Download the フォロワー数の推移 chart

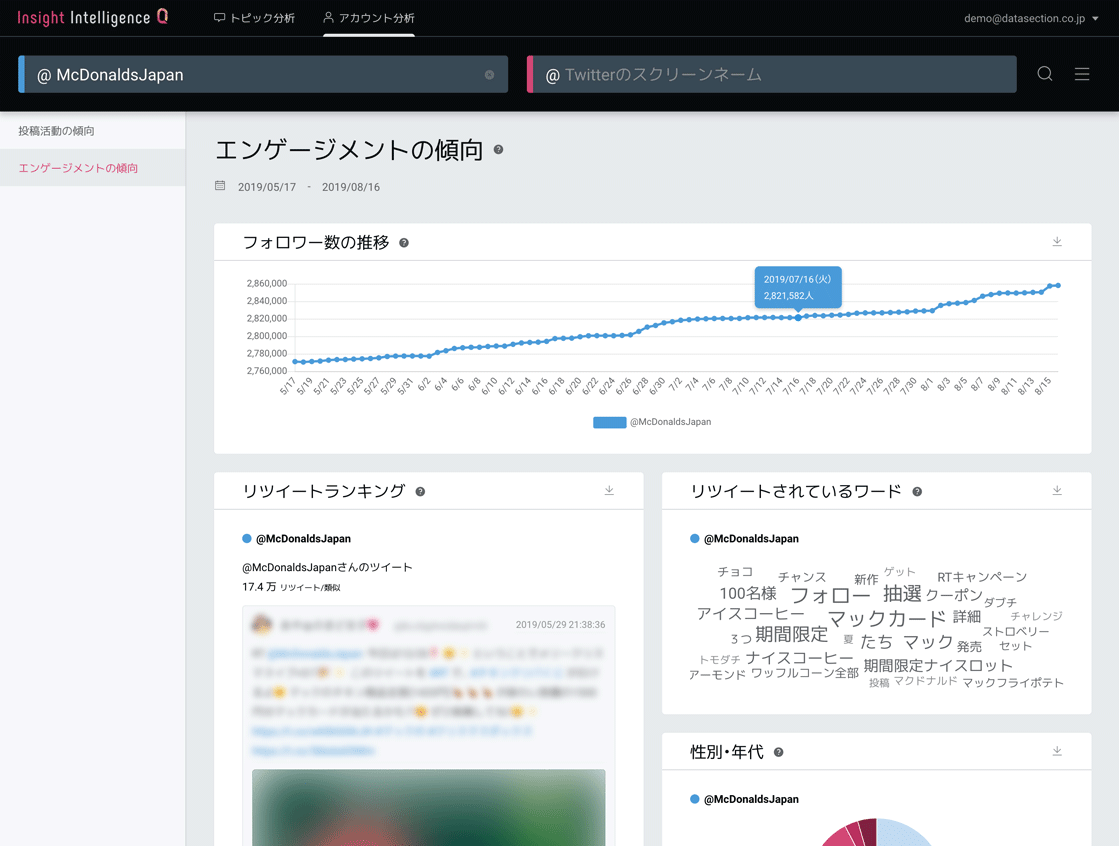[1057, 242]
